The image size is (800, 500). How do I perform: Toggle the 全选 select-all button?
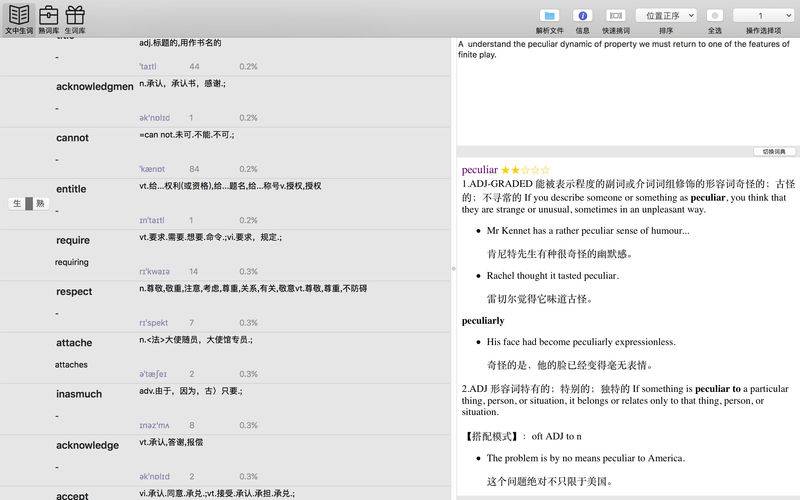coord(714,16)
